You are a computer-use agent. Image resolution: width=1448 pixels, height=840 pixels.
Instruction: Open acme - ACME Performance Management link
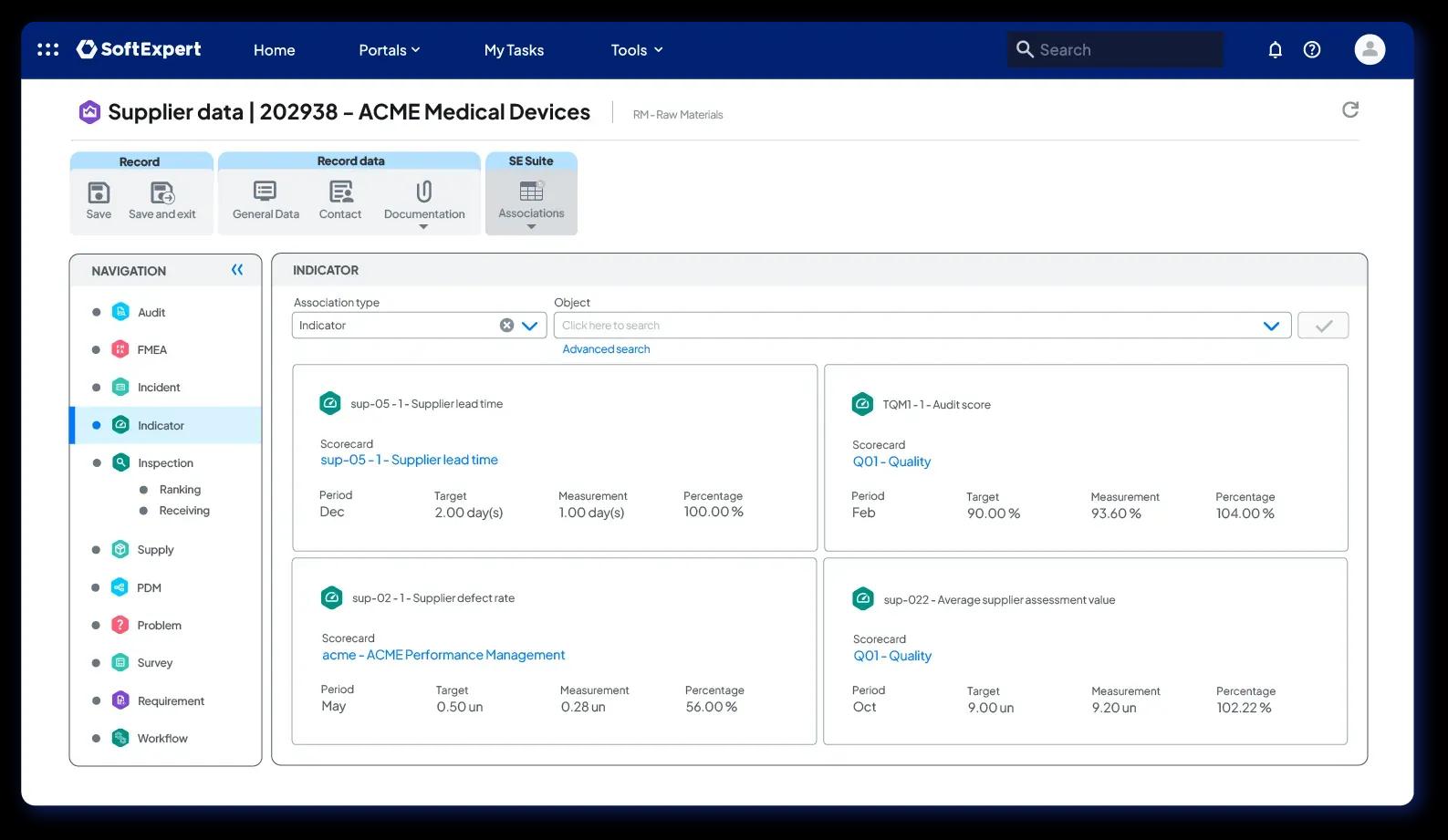[x=443, y=655]
